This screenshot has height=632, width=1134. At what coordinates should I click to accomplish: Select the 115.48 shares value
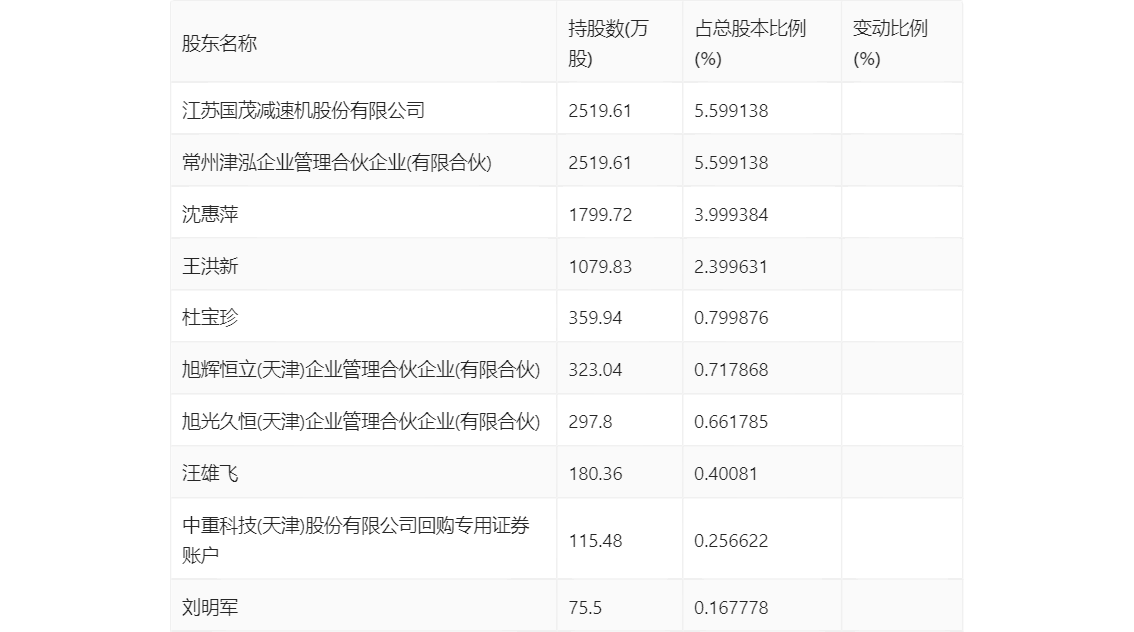(594, 541)
